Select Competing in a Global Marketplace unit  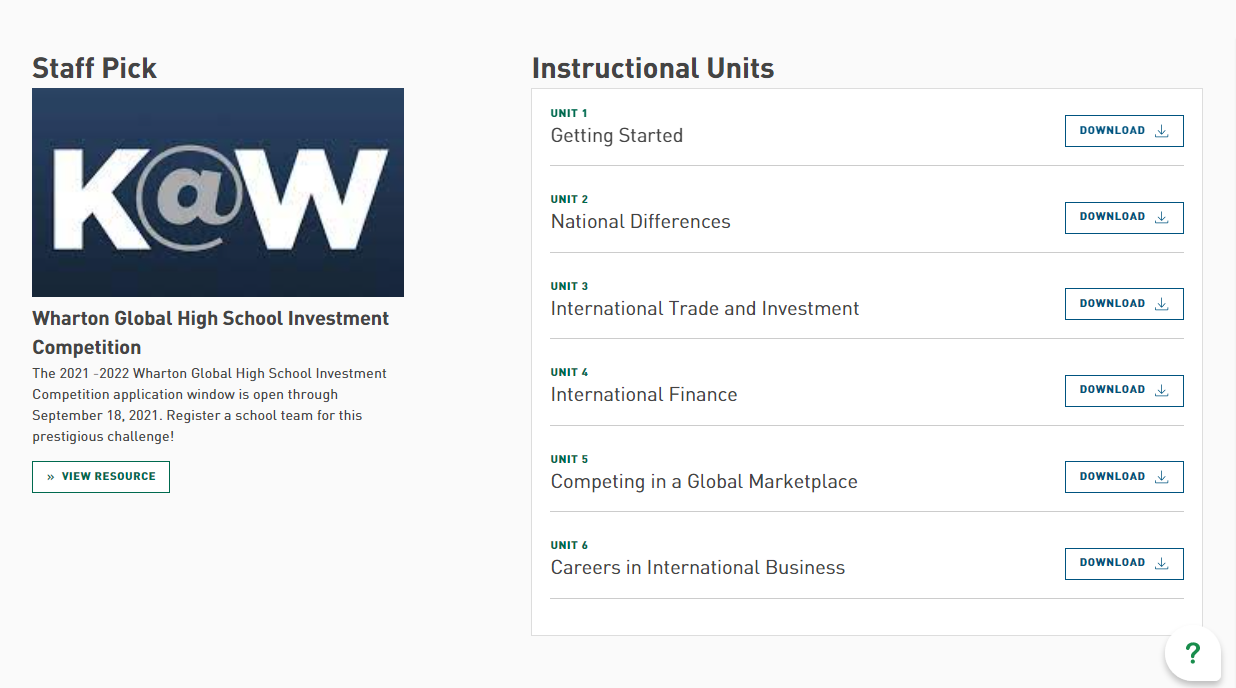704,482
